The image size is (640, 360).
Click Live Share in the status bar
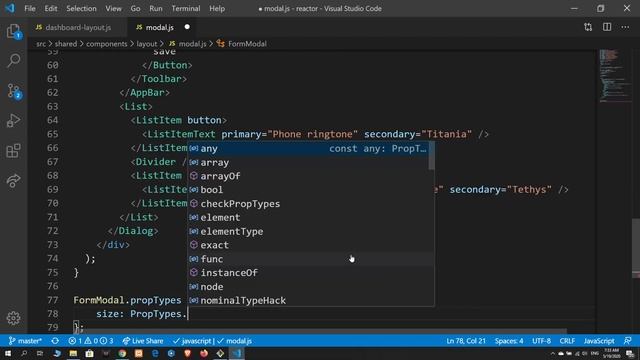click(x=143, y=341)
